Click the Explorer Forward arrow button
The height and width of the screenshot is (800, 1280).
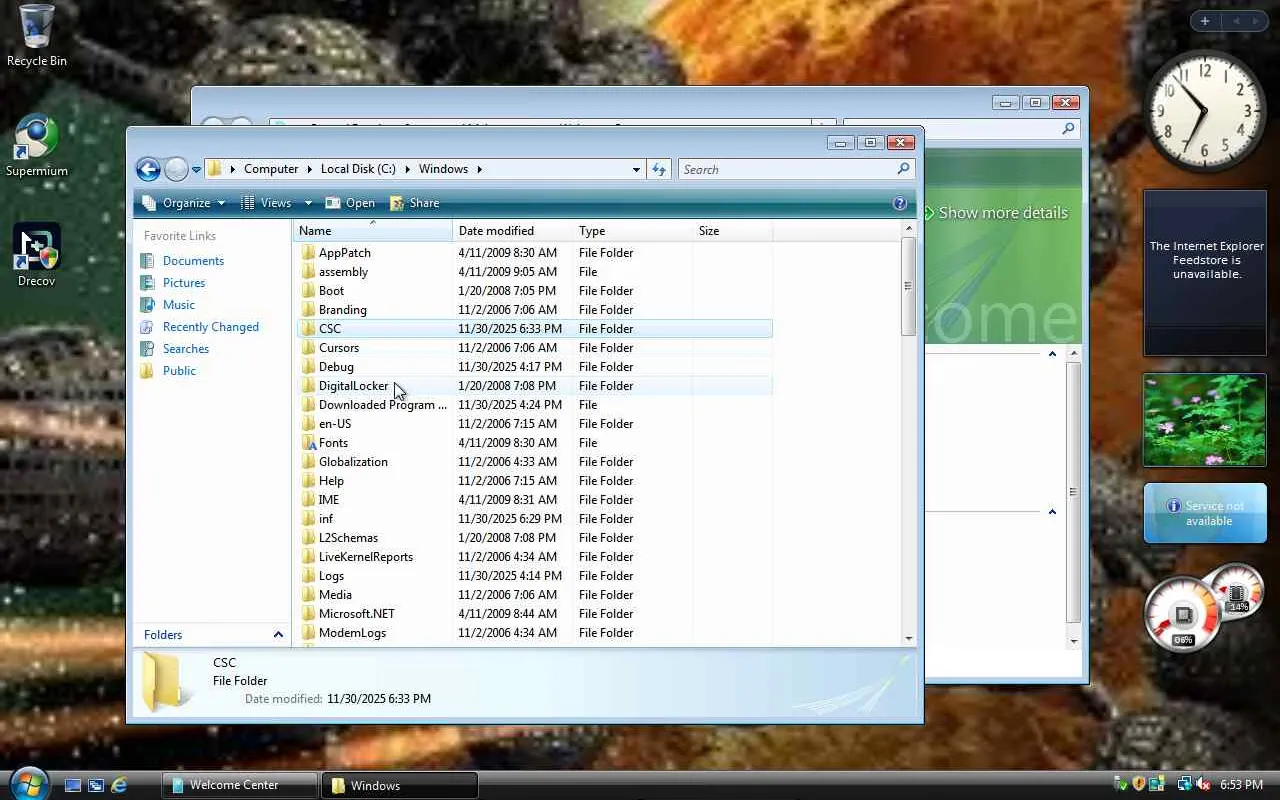[x=176, y=169]
